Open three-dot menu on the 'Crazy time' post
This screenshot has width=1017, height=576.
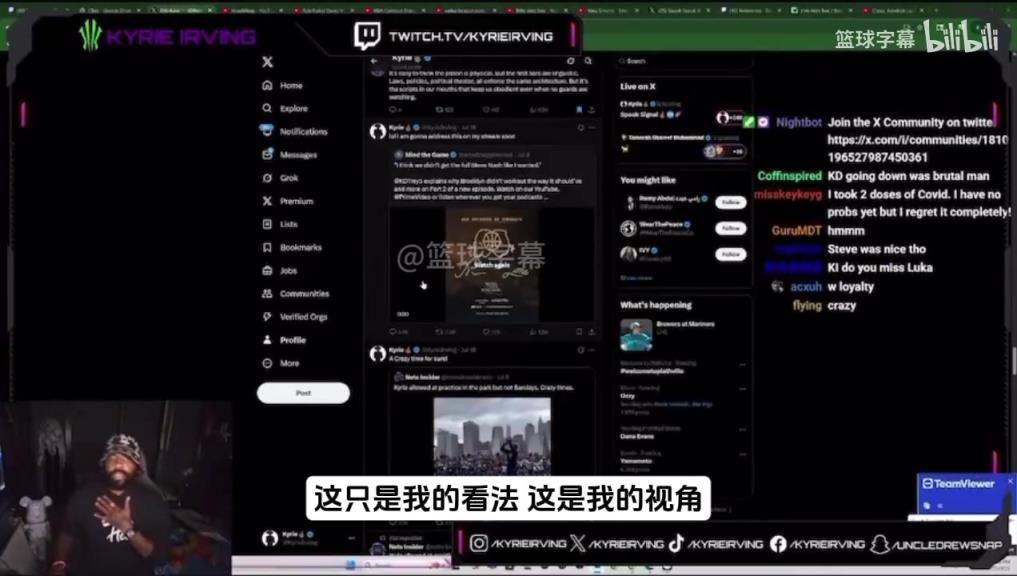[593, 352]
